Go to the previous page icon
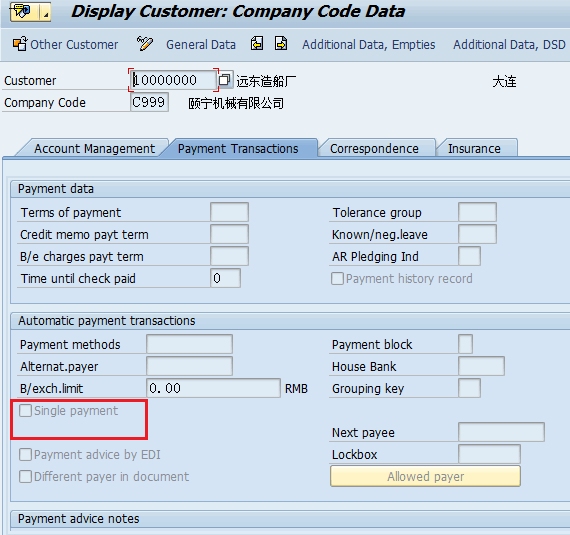This screenshot has width=570, height=535. click(257, 44)
